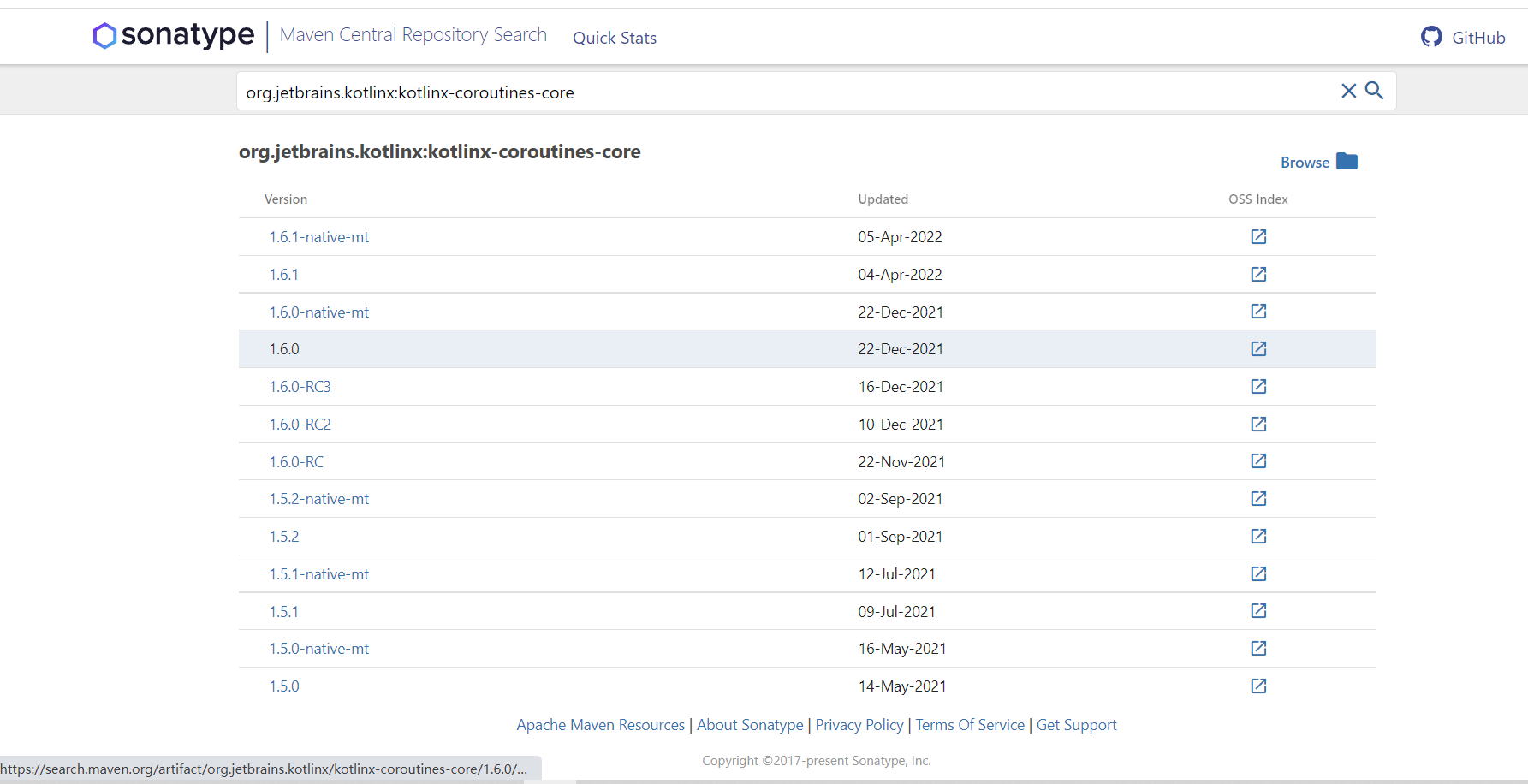Open OSS Index for version 1.5.0-native-mt

(x=1258, y=648)
